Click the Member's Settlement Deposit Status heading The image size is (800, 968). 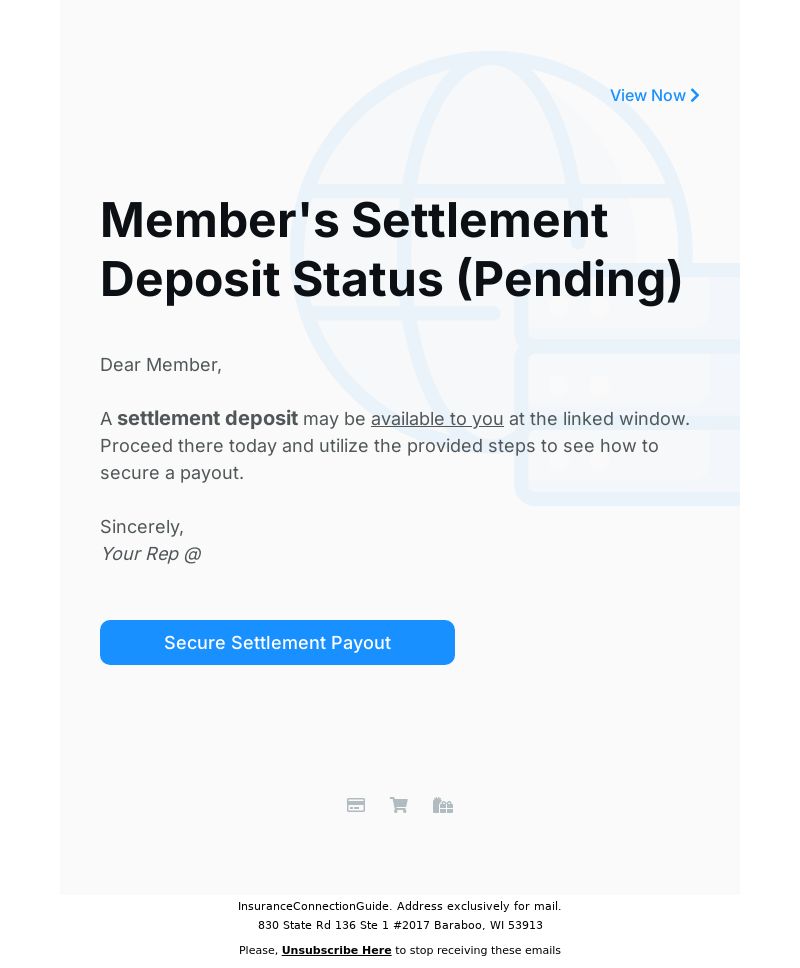coord(391,250)
